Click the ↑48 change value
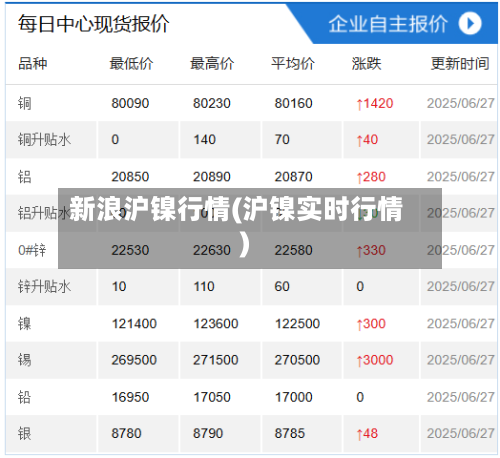Viewport: 500px width, 458px height. [x=367, y=434]
